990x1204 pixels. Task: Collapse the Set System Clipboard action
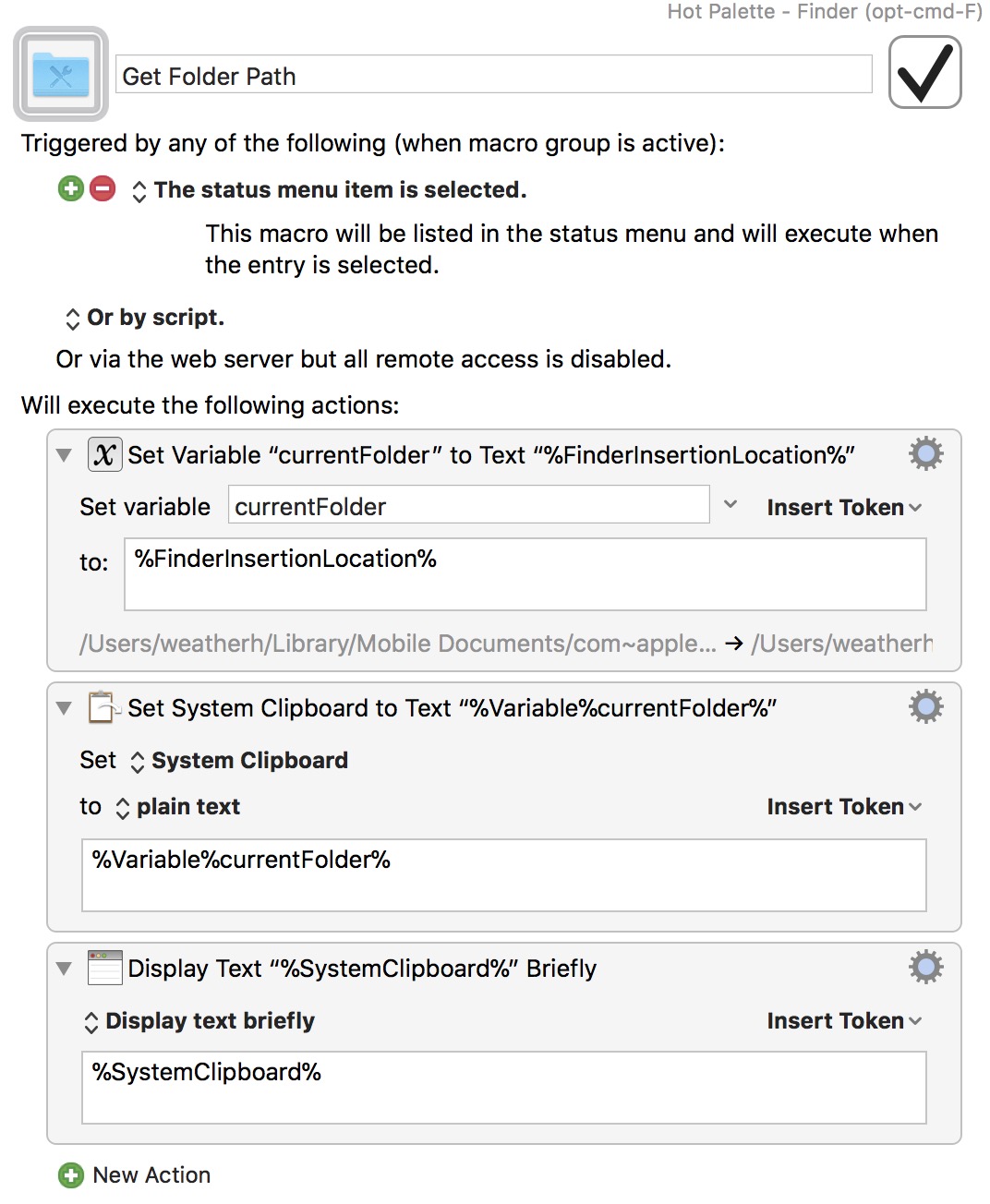click(x=64, y=707)
